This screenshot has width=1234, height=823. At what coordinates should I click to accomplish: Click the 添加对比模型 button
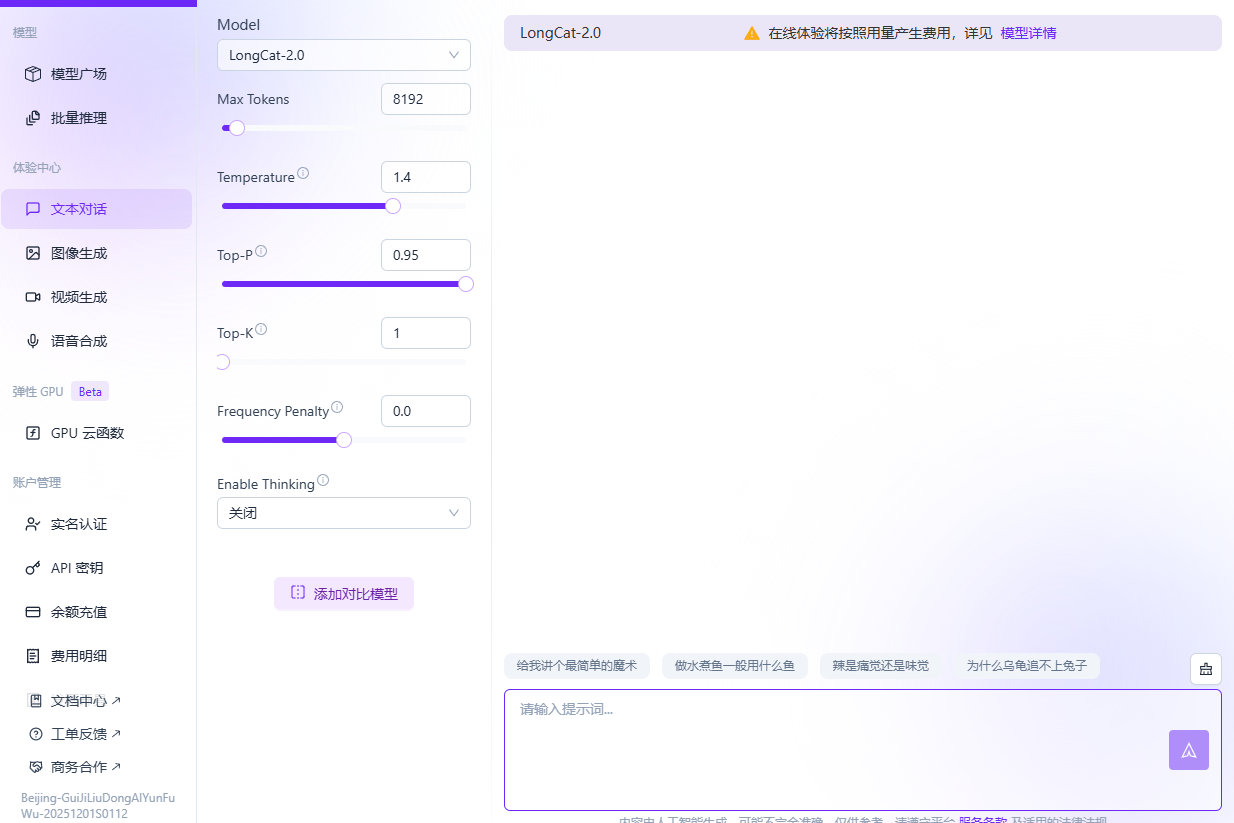tap(344, 593)
